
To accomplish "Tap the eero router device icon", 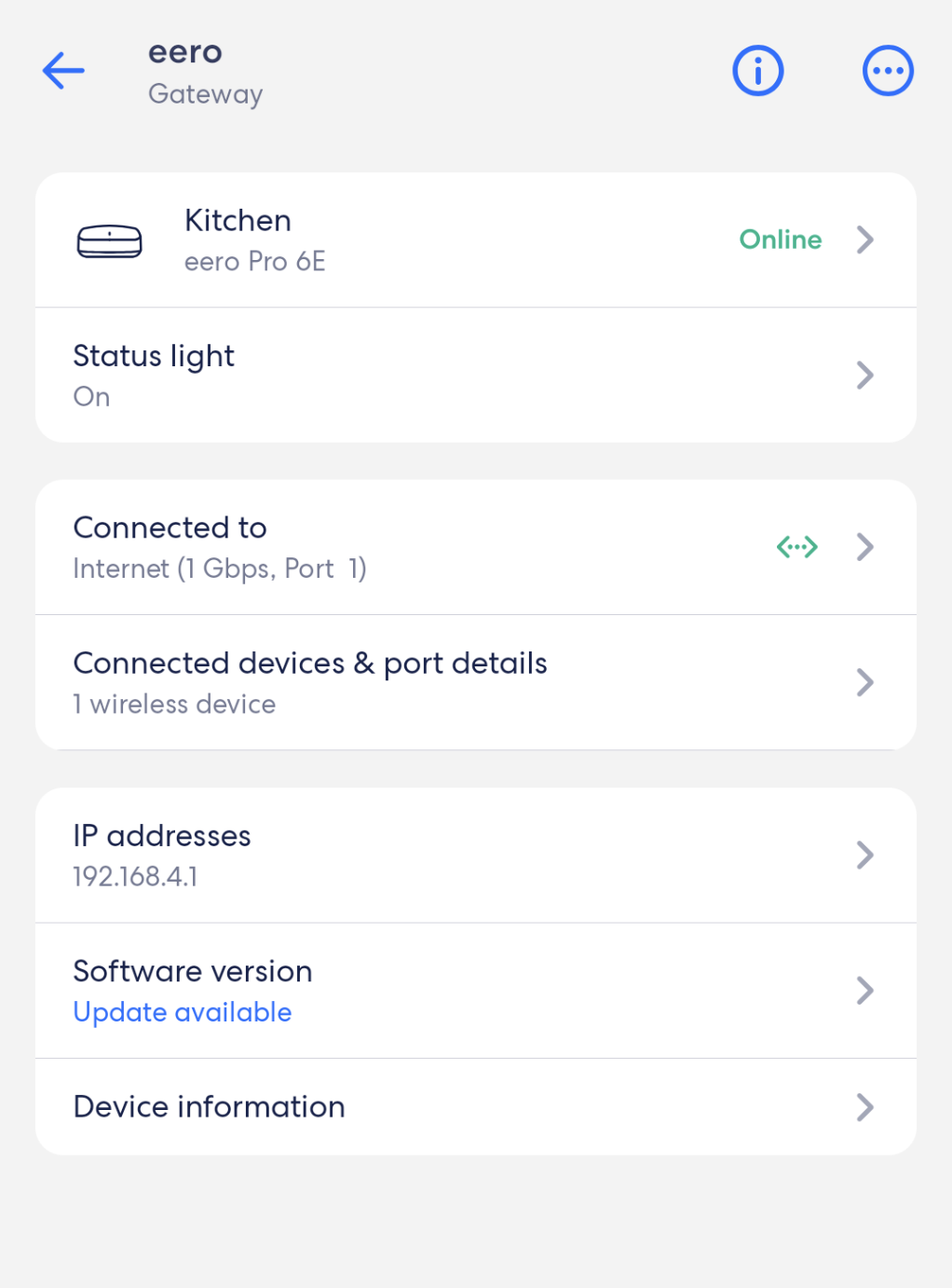I will pos(109,241).
